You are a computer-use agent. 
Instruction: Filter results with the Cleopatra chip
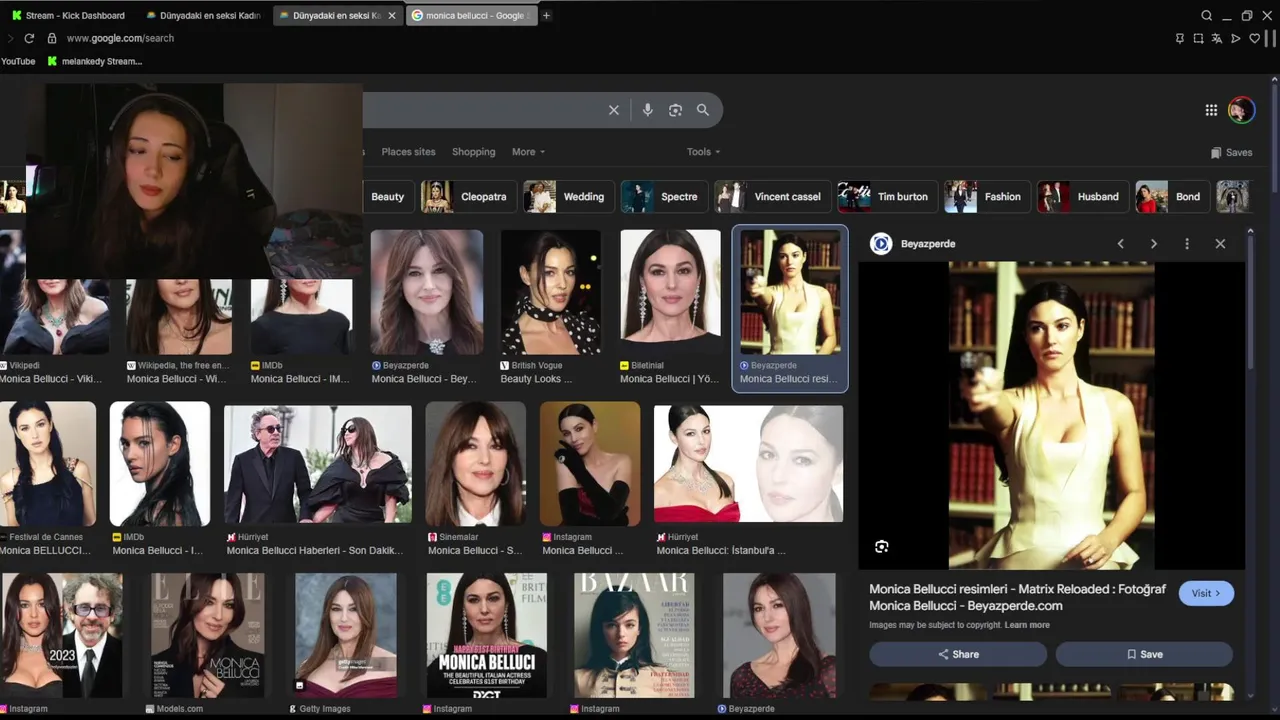(468, 197)
